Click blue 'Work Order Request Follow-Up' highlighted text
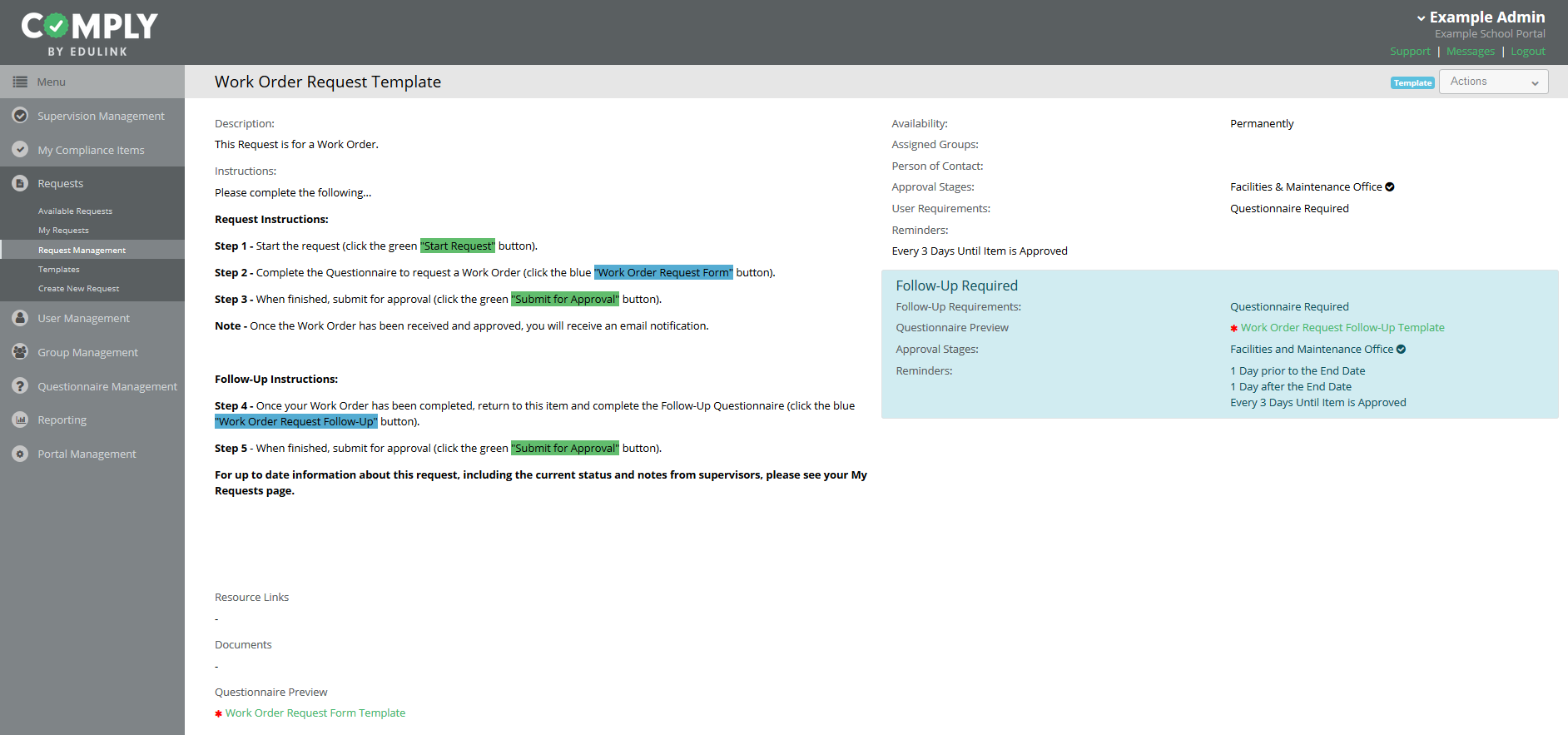The image size is (1568, 735). click(296, 422)
